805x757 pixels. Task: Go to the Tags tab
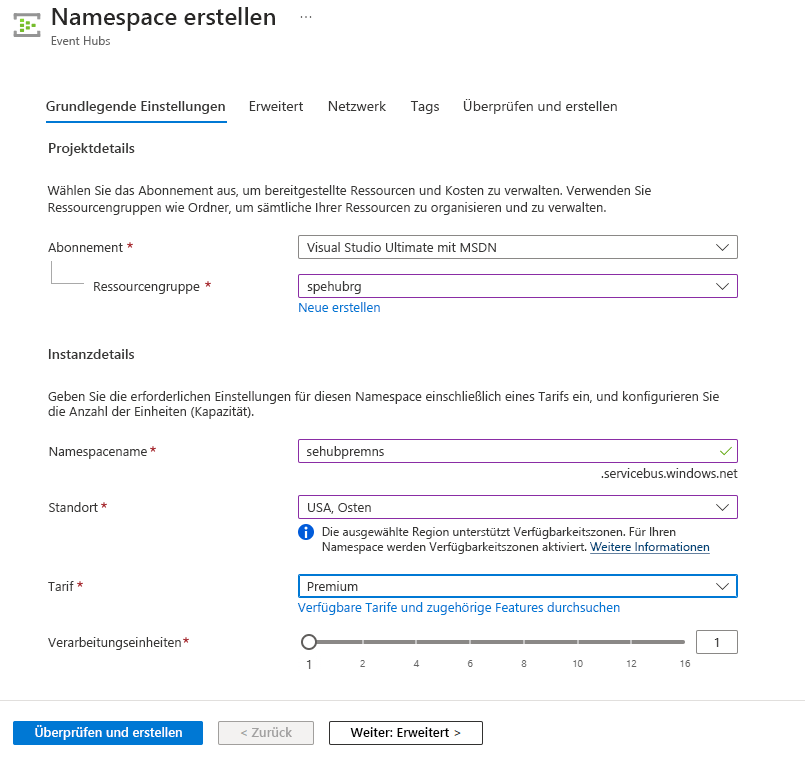[425, 106]
